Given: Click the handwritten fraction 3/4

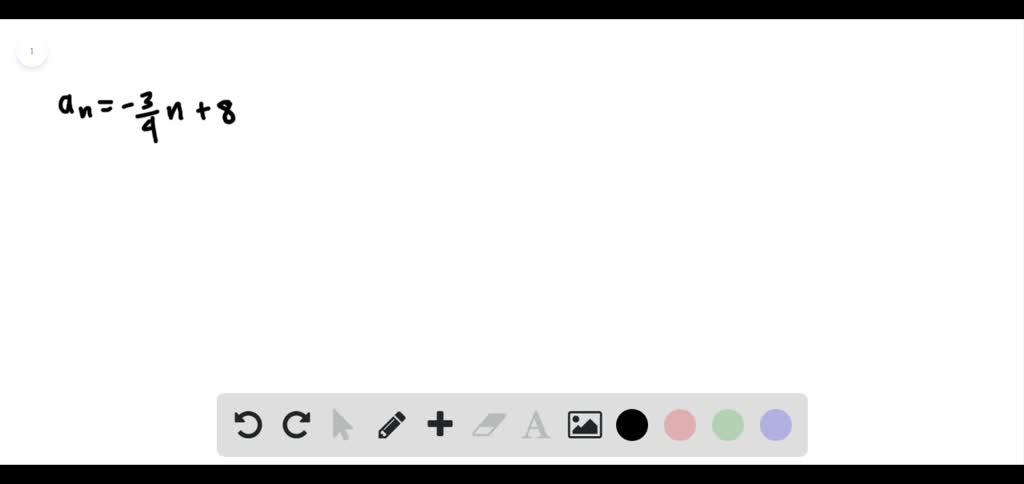Looking at the screenshot, I should (150, 116).
